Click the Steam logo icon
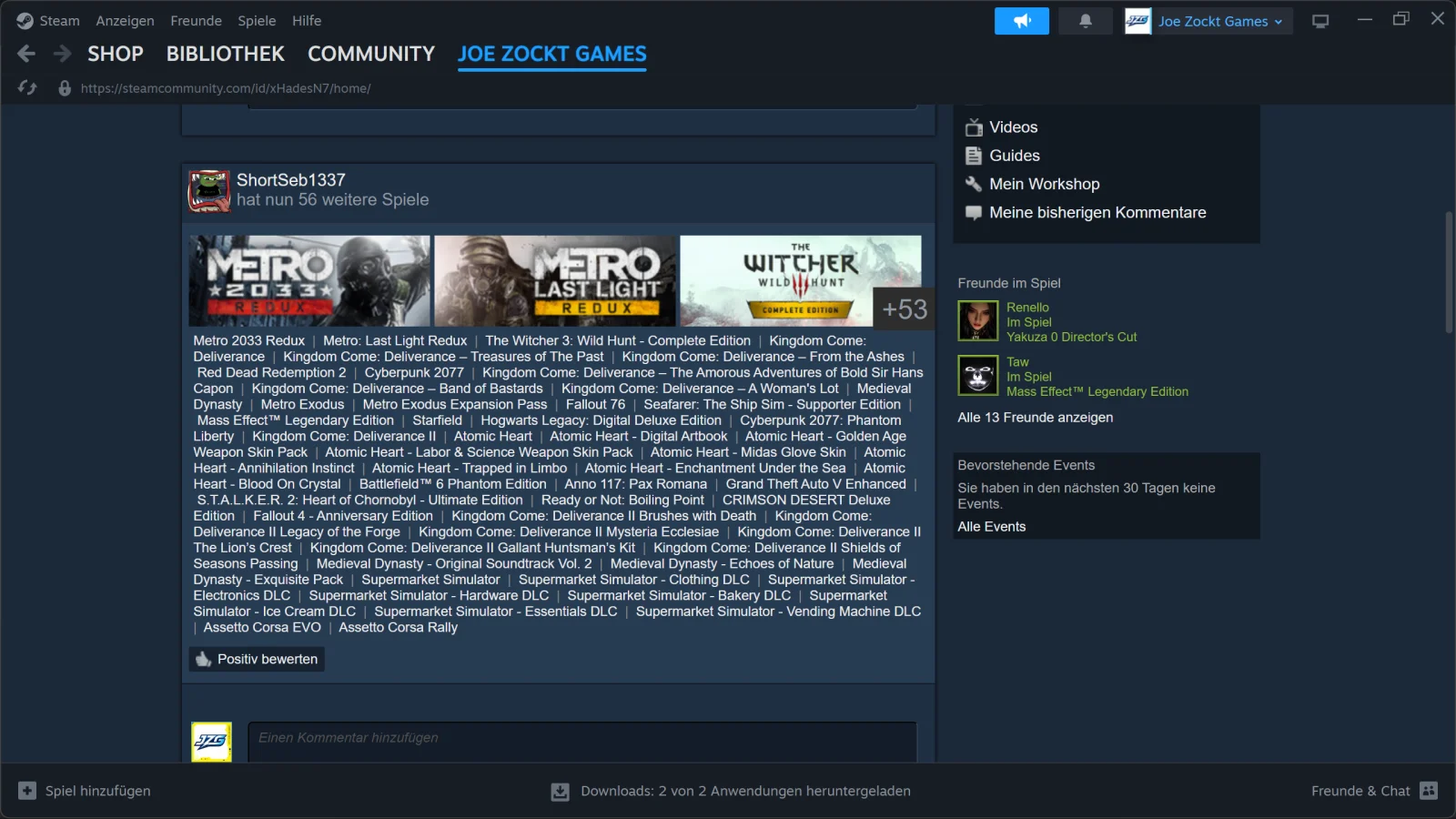Image resolution: width=1456 pixels, height=819 pixels. pyautogui.click(x=25, y=20)
